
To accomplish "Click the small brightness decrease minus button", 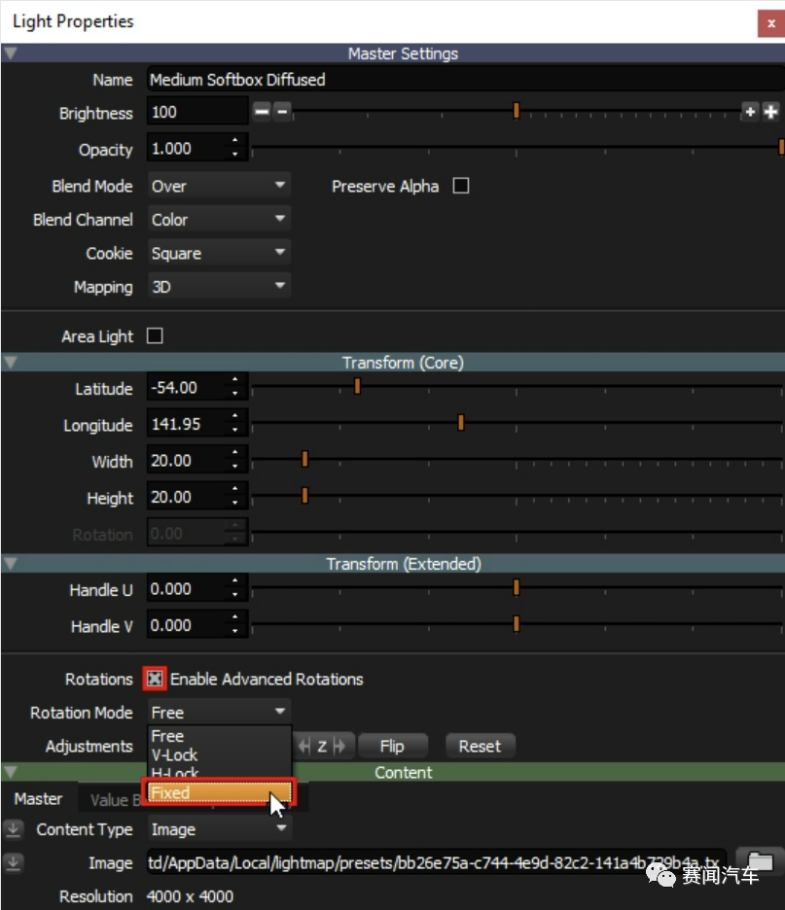I will pyautogui.click(x=283, y=112).
